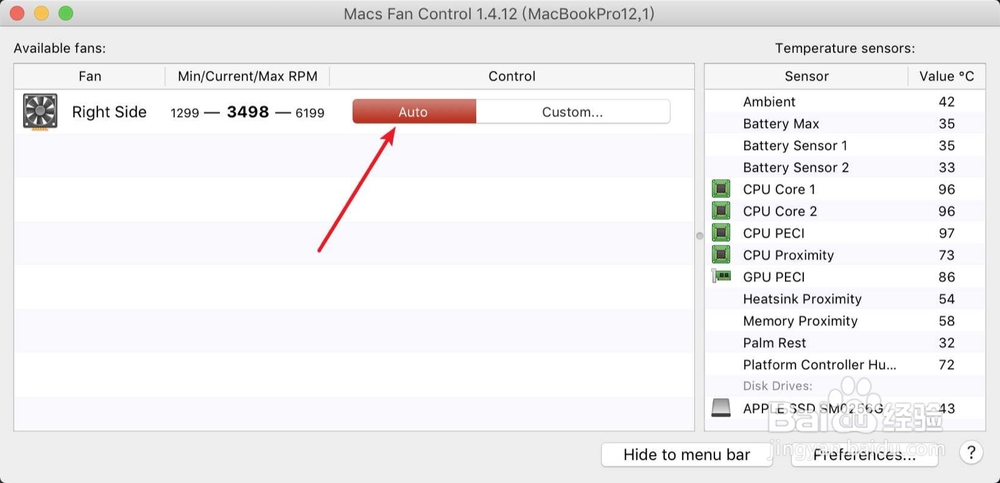Click the CPU PECI chip icon
This screenshot has height=483, width=1000.
(x=721, y=233)
